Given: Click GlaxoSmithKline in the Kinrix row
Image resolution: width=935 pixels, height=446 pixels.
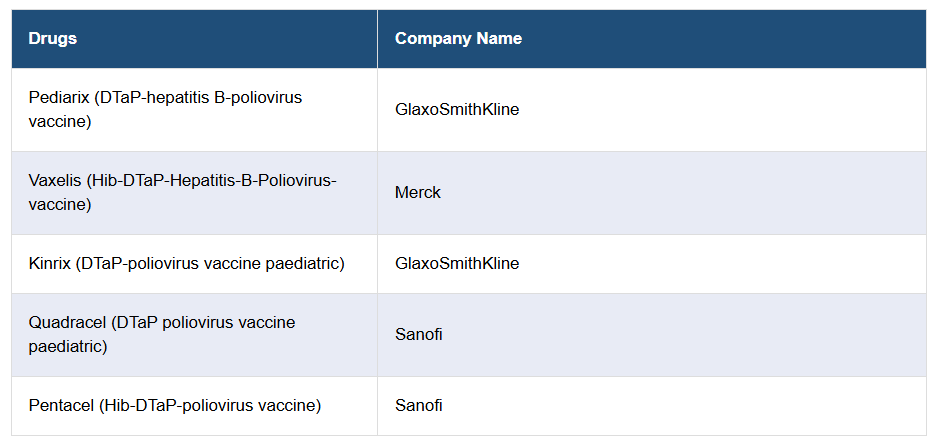Looking at the screenshot, I should coord(457,264).
